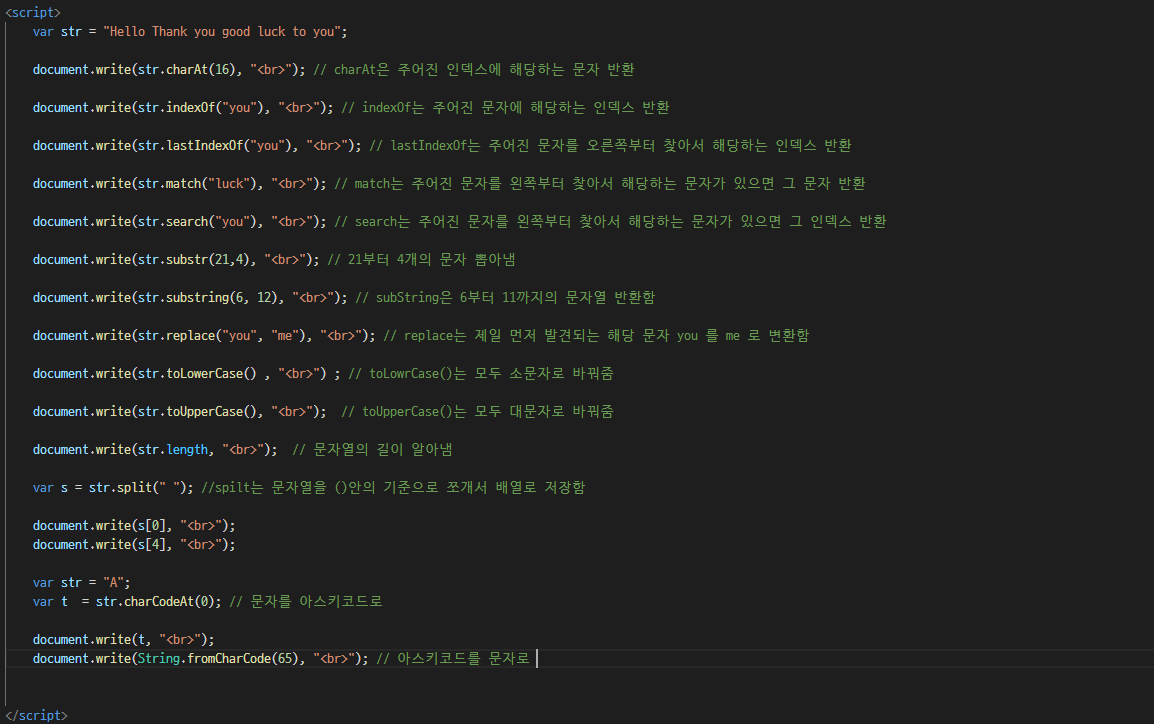The image size is (1154, 724).
Task: Click the comment // 아스키코드를 문자로
Action: tap(453, 659)
